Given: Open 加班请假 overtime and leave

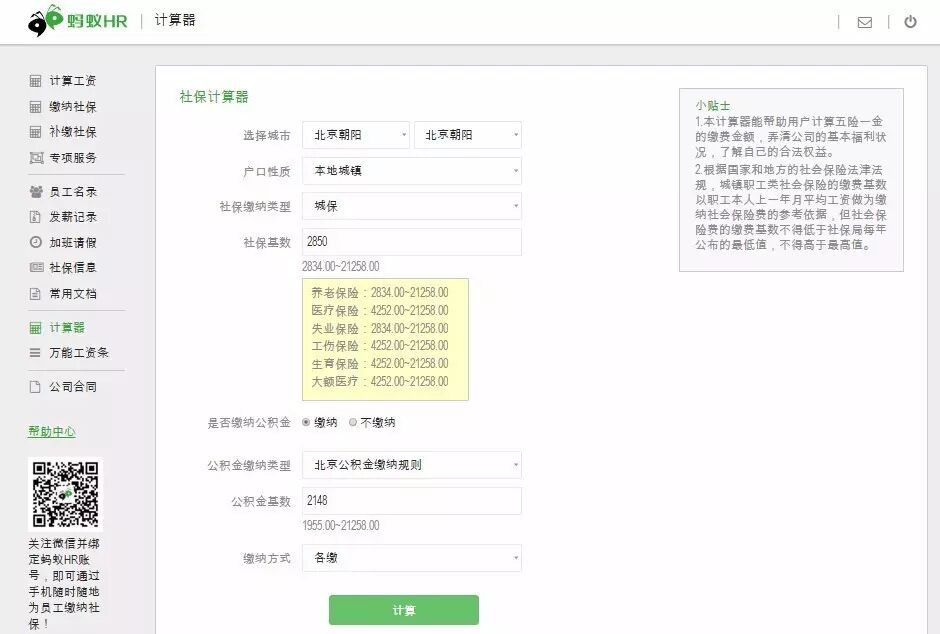Looking at the screenshot, I should point(66,241).
